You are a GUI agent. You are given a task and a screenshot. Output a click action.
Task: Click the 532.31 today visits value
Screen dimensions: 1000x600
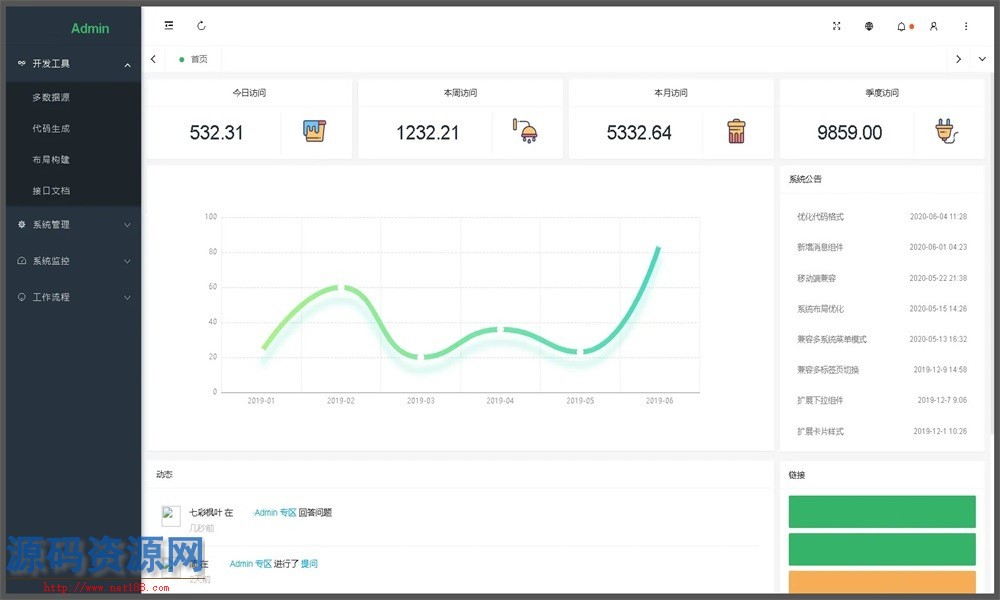coord(216,133)
